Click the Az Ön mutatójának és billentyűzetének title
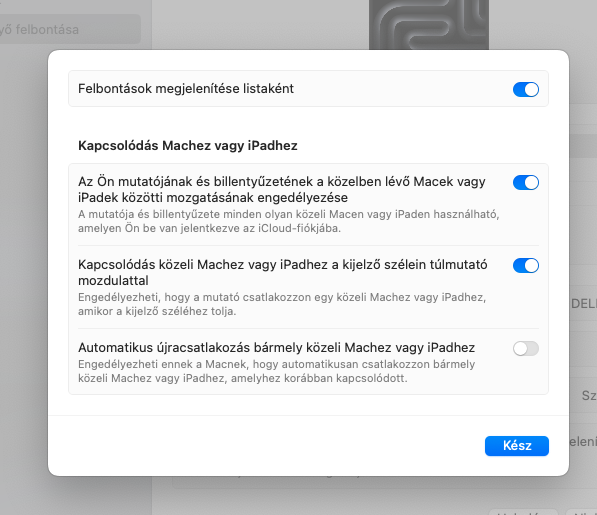 coord(282,190)
